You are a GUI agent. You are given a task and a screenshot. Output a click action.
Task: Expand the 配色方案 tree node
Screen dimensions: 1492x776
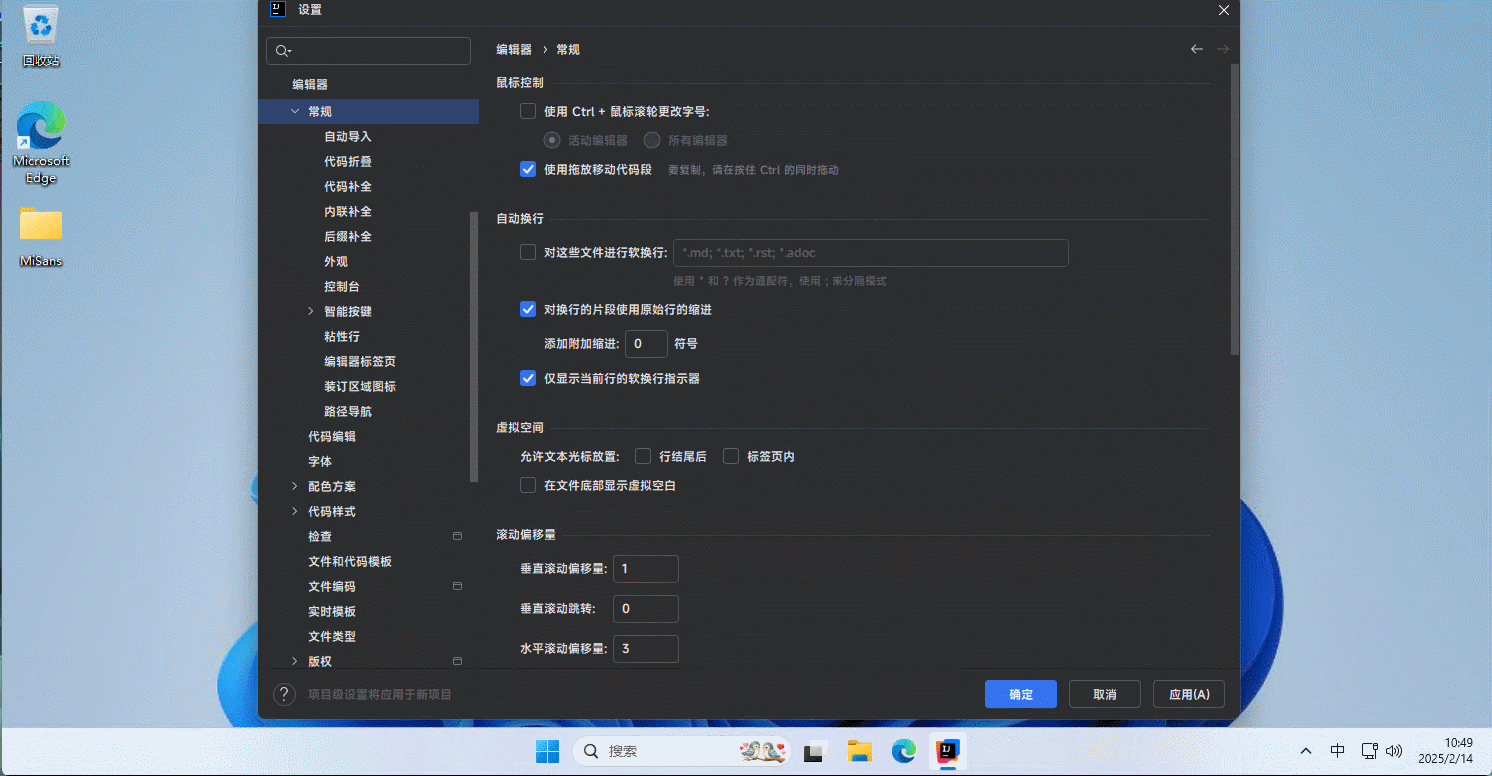click(x=295, y=486)
